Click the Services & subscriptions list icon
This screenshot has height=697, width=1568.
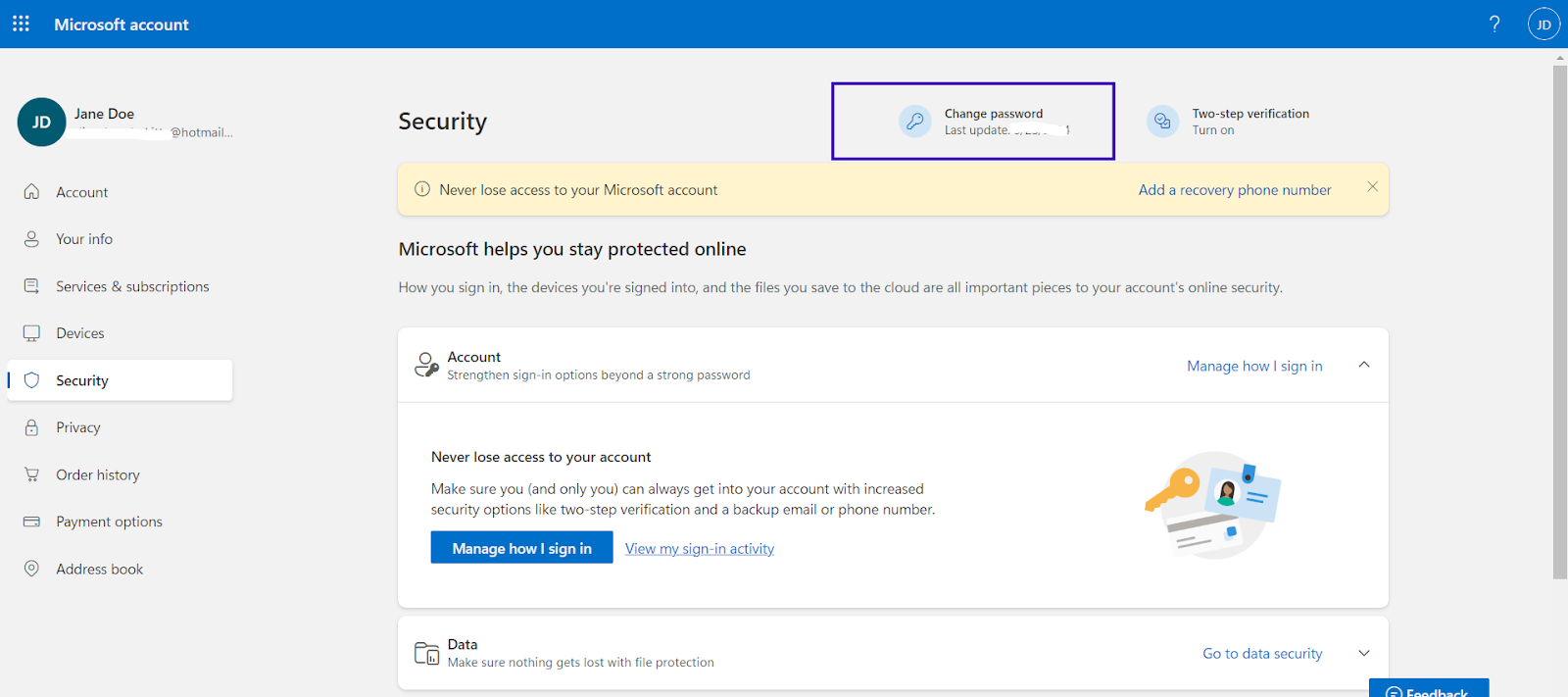(31, 286)
